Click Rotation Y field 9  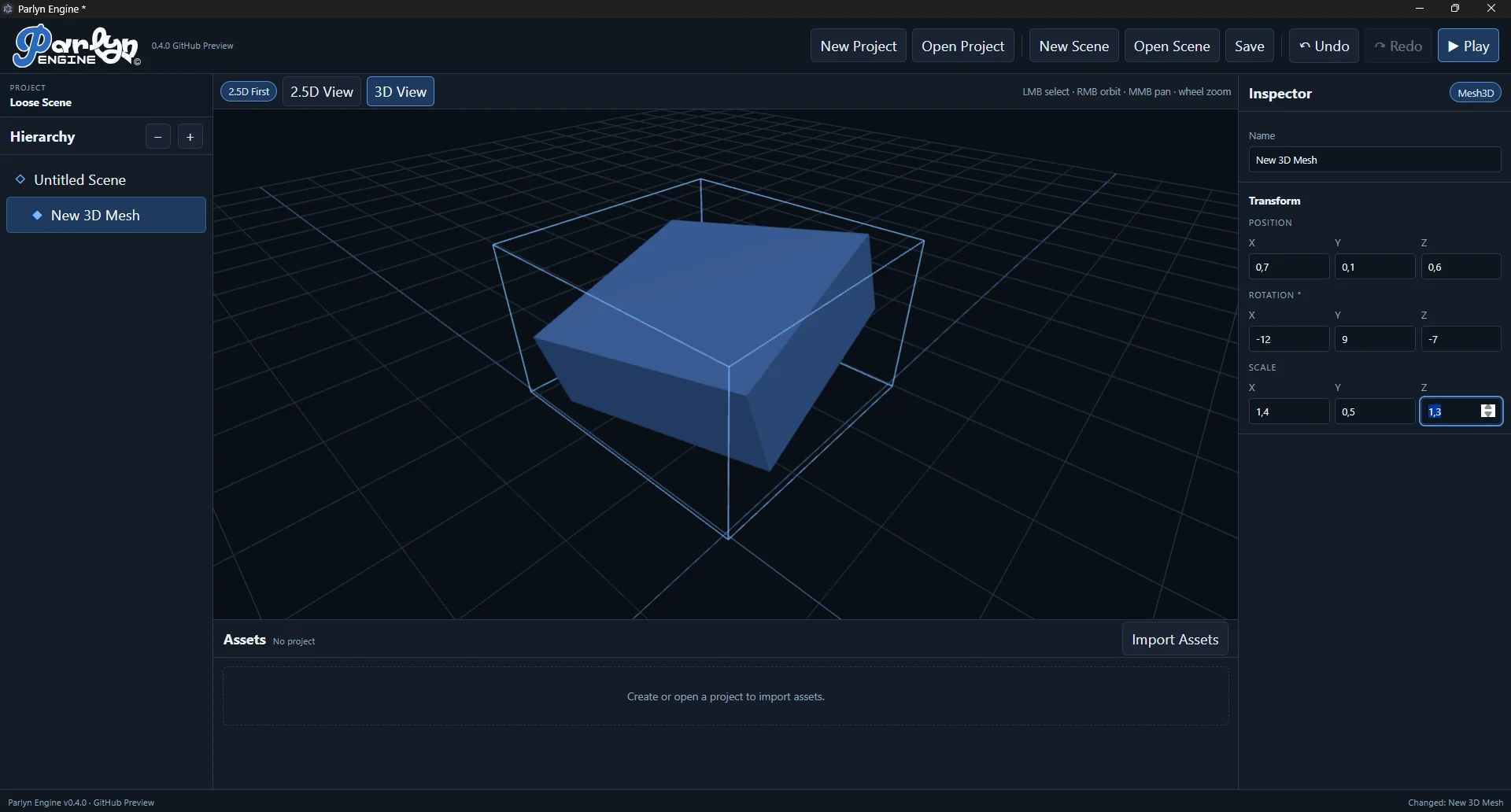coord(1375,339)
